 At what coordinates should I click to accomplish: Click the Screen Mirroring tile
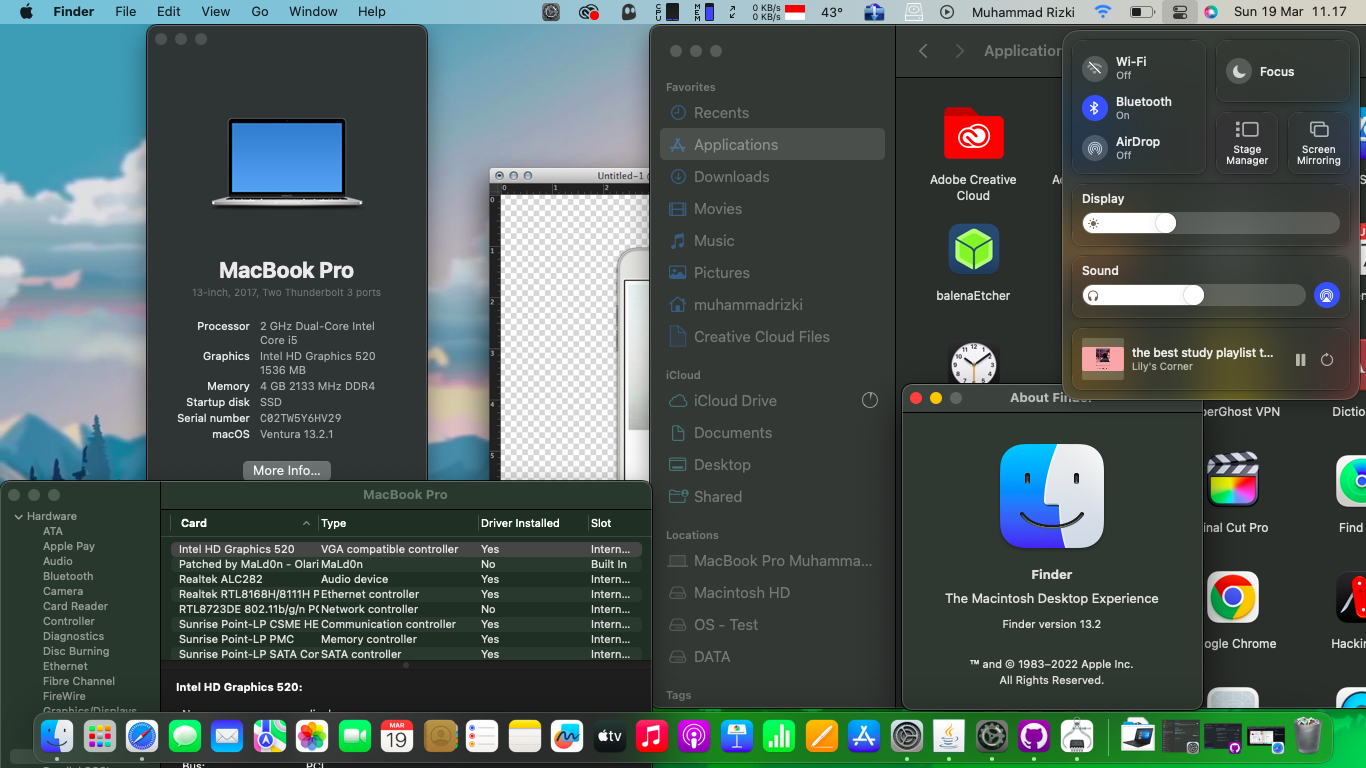pos(1318,142)
